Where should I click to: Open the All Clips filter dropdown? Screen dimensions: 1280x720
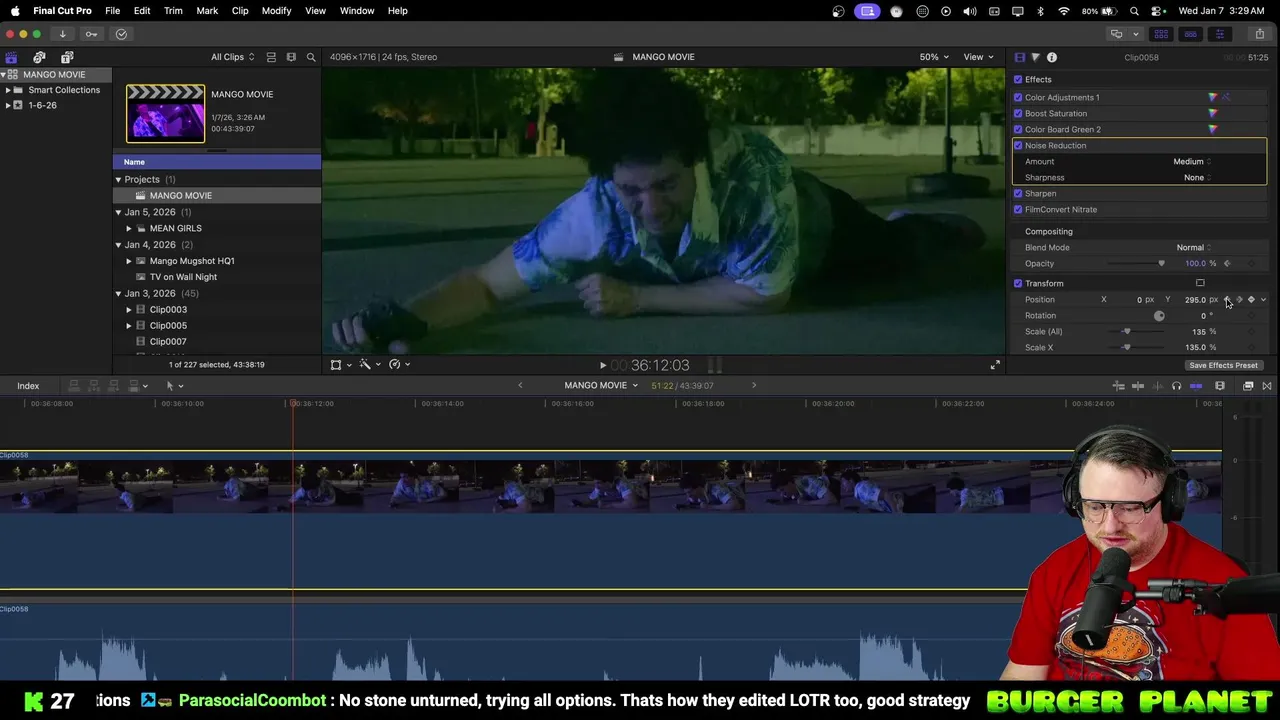[x=232, y=57]
